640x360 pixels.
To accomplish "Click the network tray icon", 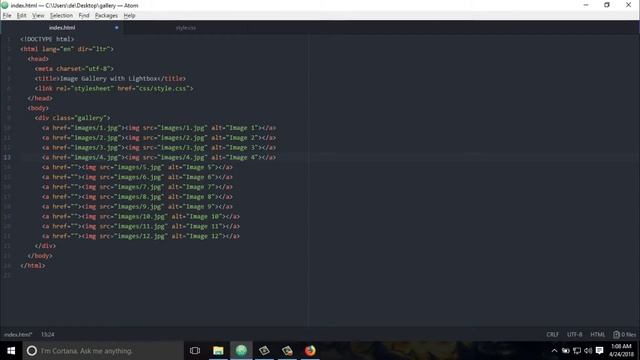I will click(577, 351).
